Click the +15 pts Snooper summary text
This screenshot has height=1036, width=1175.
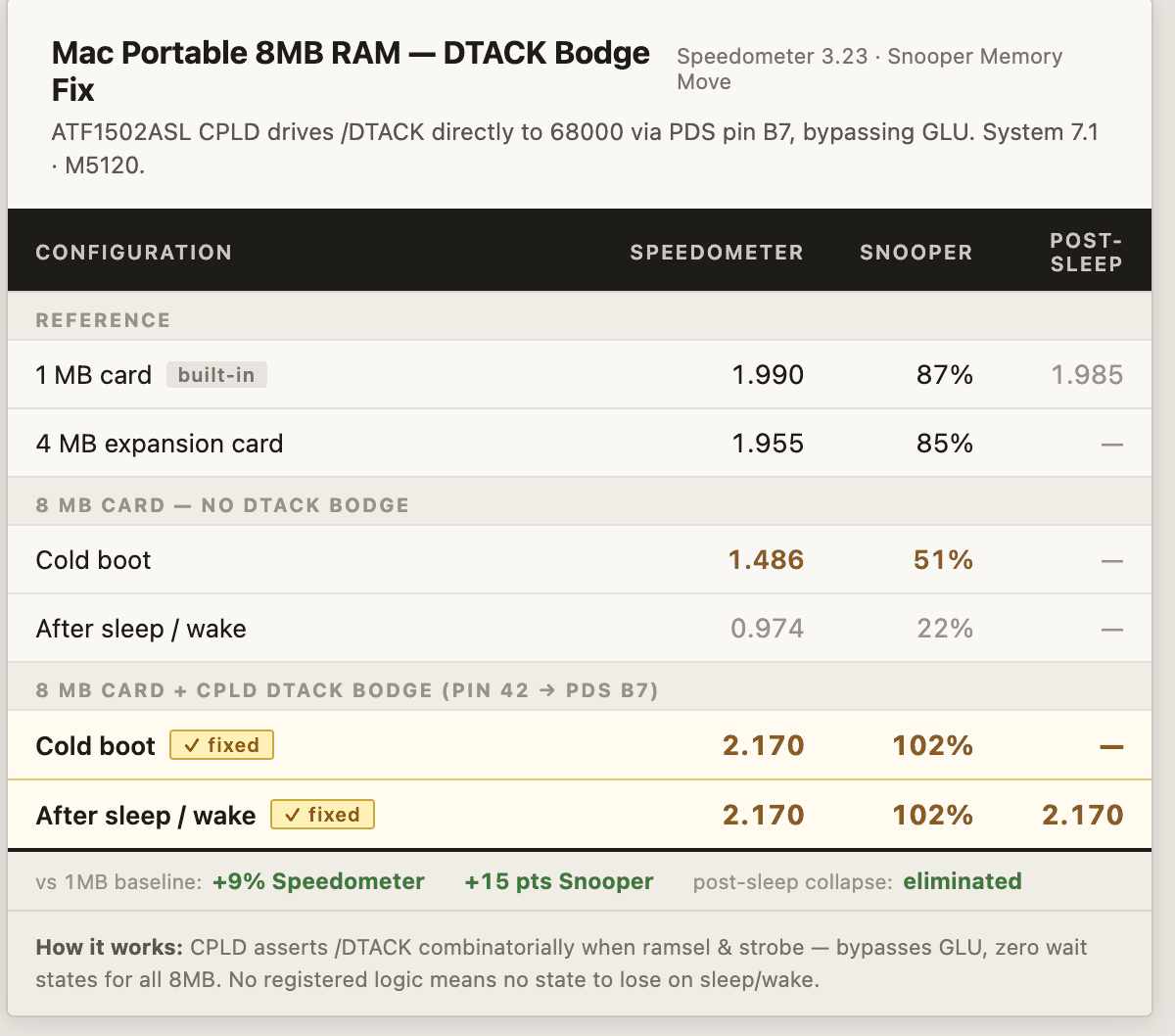click(x=558, y=881)
